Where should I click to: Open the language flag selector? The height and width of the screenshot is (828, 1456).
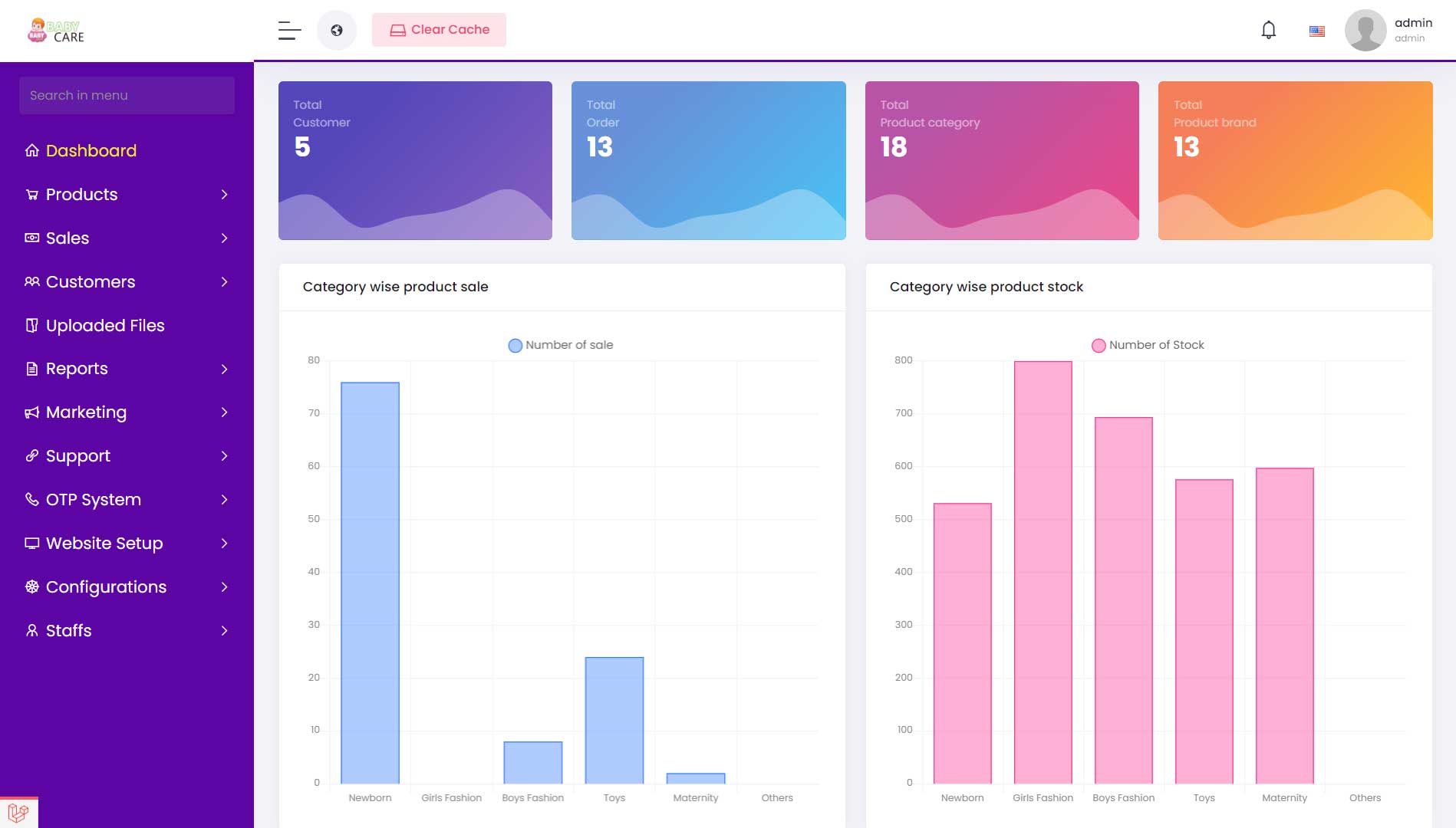click(x=1317, y=31)
